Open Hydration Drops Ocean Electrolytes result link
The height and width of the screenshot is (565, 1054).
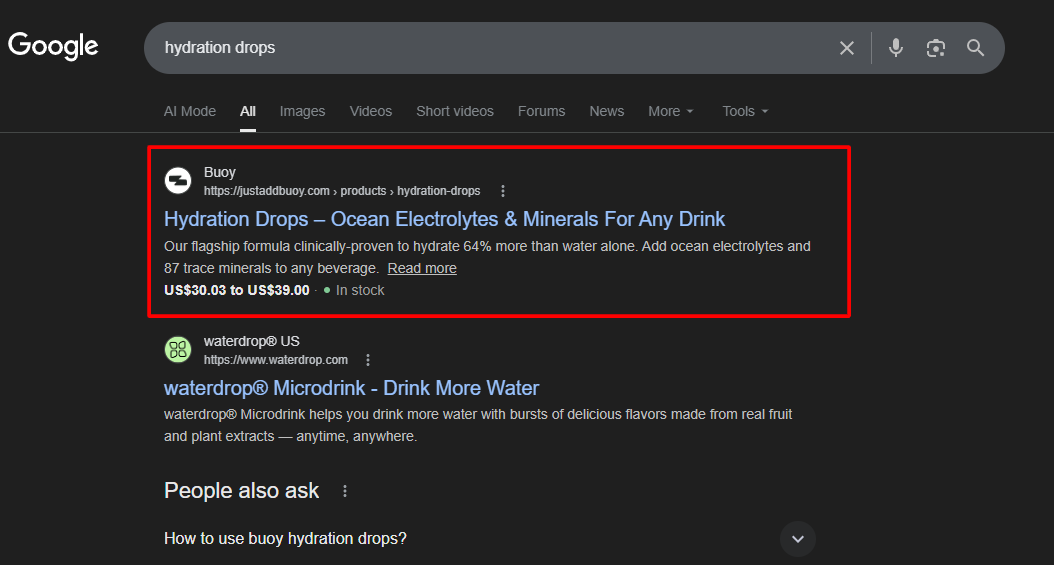click(444, 219)
